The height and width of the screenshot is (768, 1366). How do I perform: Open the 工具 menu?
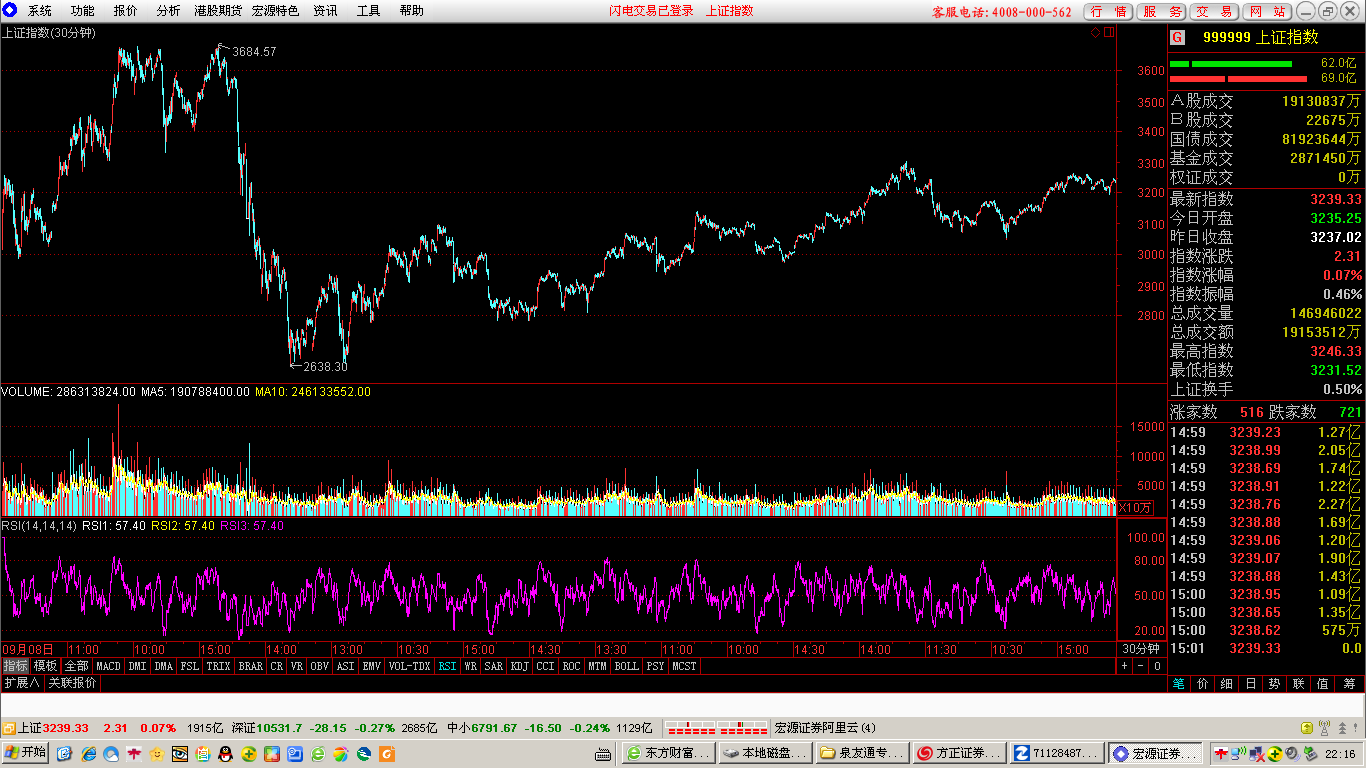[369, 11]
